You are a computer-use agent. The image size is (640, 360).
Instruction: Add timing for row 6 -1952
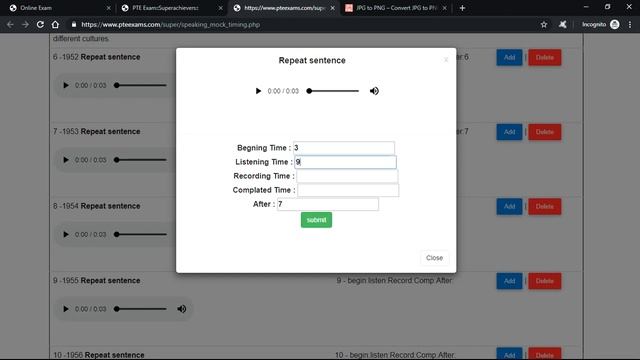509,58
